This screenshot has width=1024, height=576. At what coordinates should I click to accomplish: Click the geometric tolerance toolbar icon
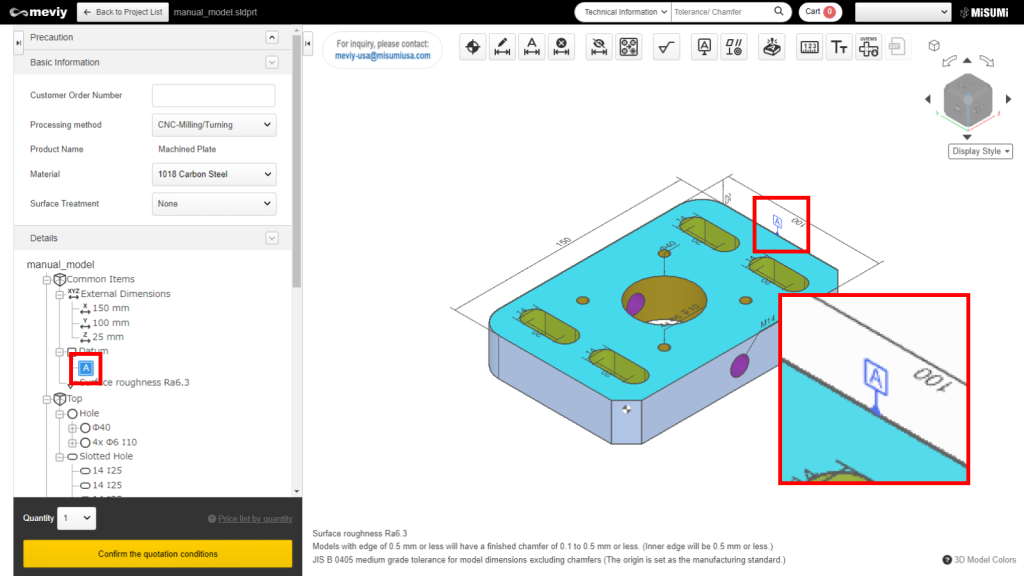(733, 47)
